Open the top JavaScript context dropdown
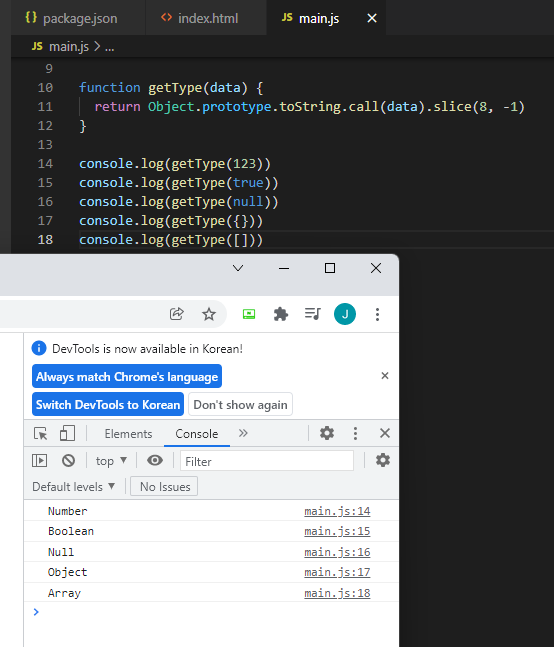The image size is (554, 647). (x=111, y=461)
